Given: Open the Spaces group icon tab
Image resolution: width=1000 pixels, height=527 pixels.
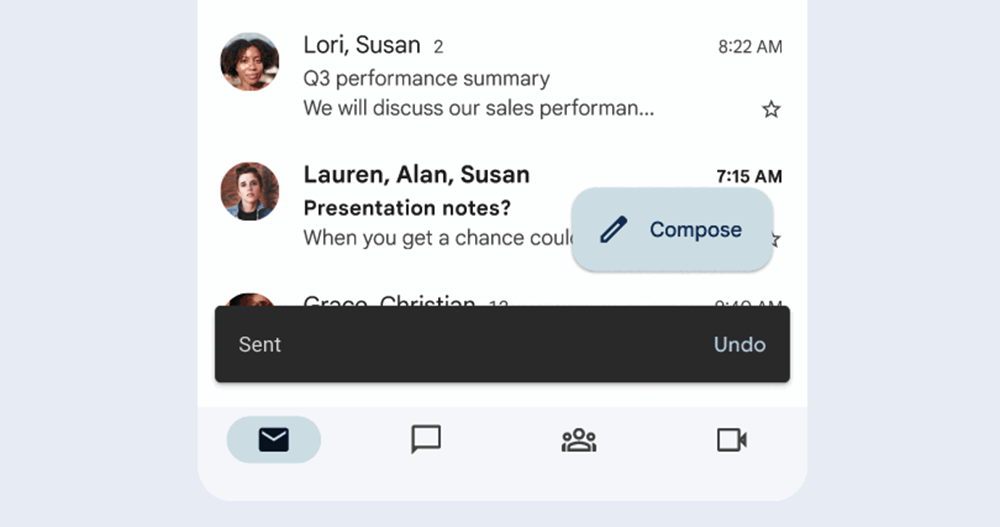Looking at the screenshot, I should [579, 440].
